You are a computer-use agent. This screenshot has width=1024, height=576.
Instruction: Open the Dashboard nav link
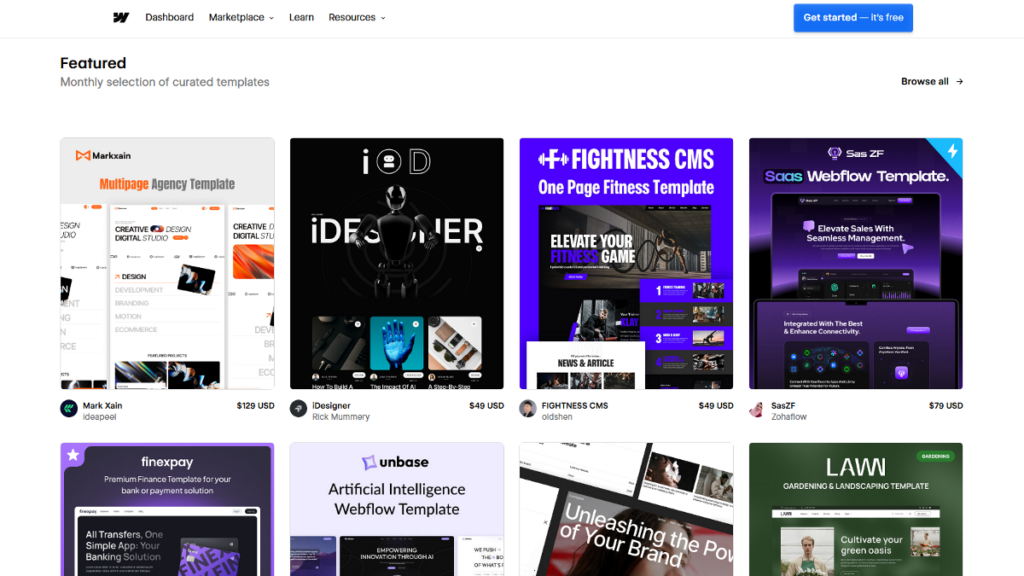(x=169, y=18)
